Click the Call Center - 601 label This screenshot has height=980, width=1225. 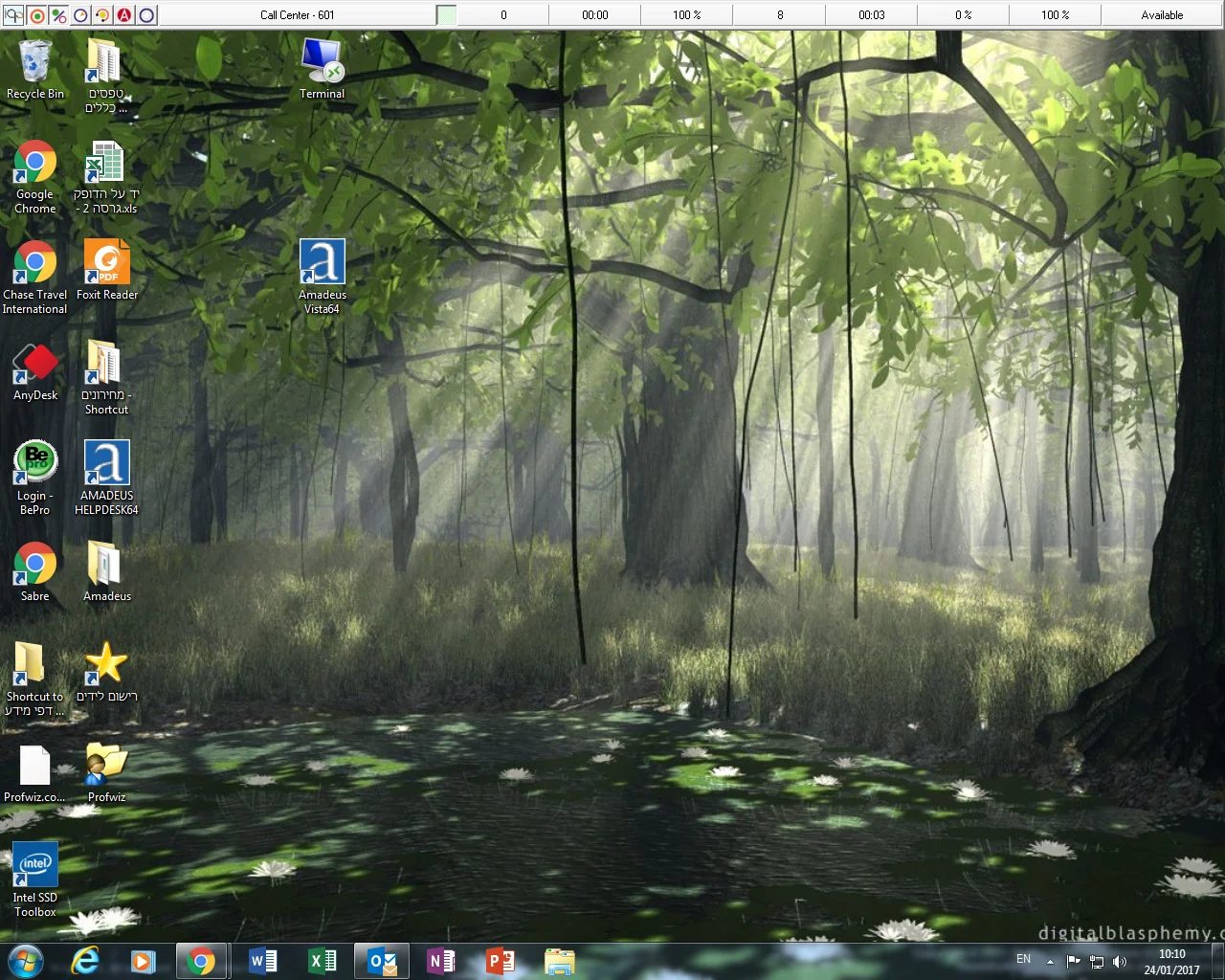point(297,15)
